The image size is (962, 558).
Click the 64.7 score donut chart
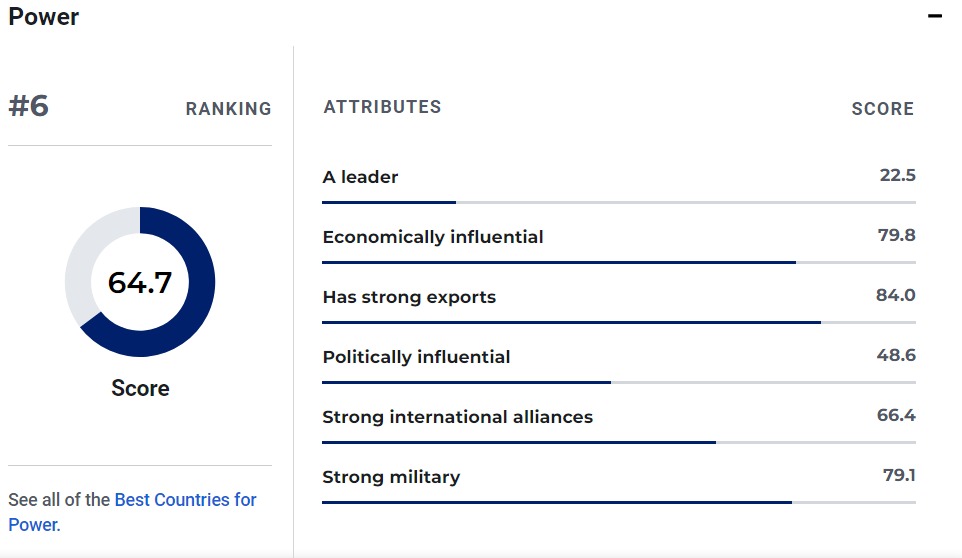[140, 282]
